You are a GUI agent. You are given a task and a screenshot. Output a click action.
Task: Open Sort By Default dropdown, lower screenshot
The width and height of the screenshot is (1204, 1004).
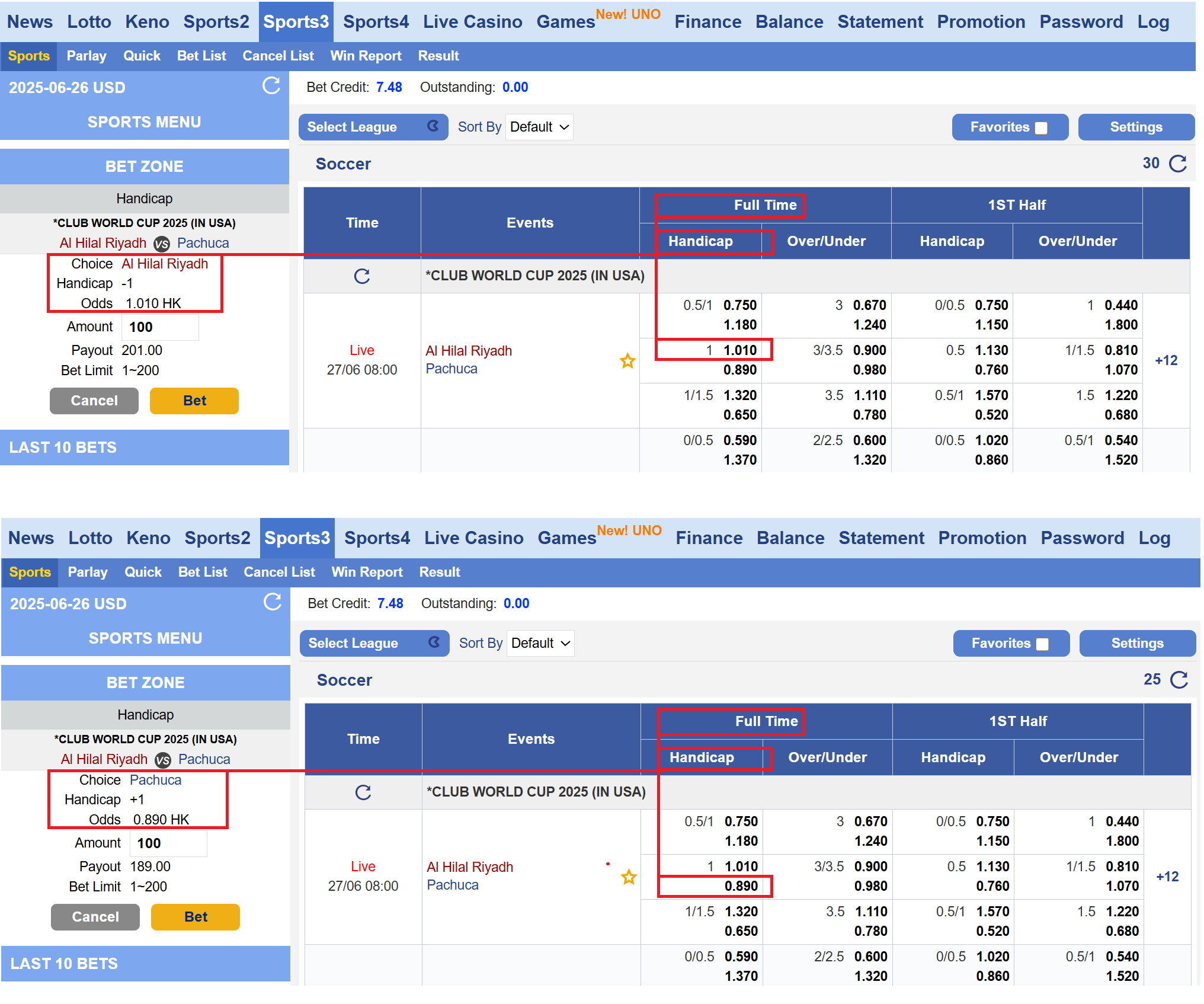pyautogui.click(x=540, y=643)
